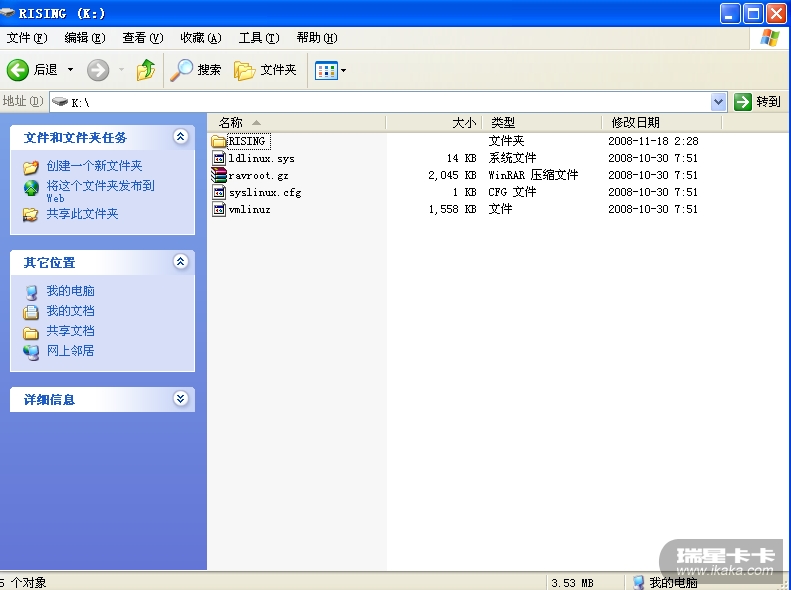Select the vmlinuz file icon
The image size is (791, 590).
[x=218, y=209]
